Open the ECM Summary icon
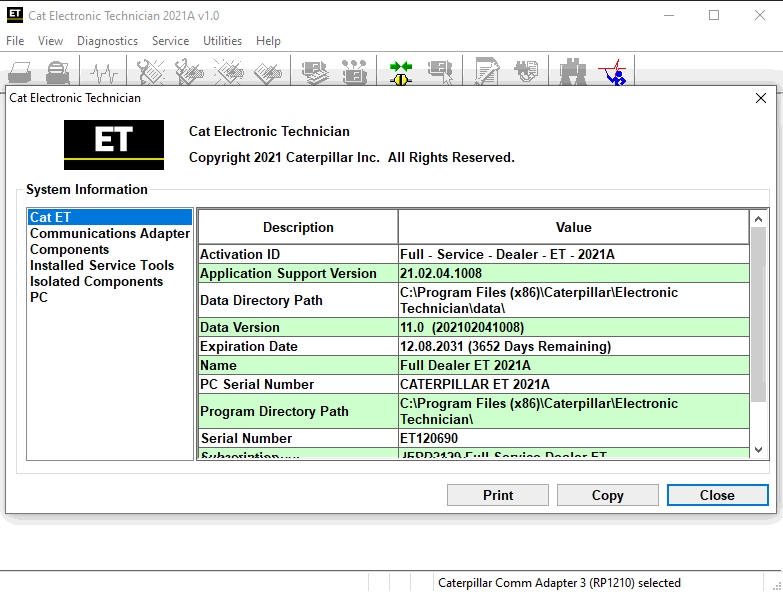Viewport: 783px width, 592px height. (x=315, y=72)
